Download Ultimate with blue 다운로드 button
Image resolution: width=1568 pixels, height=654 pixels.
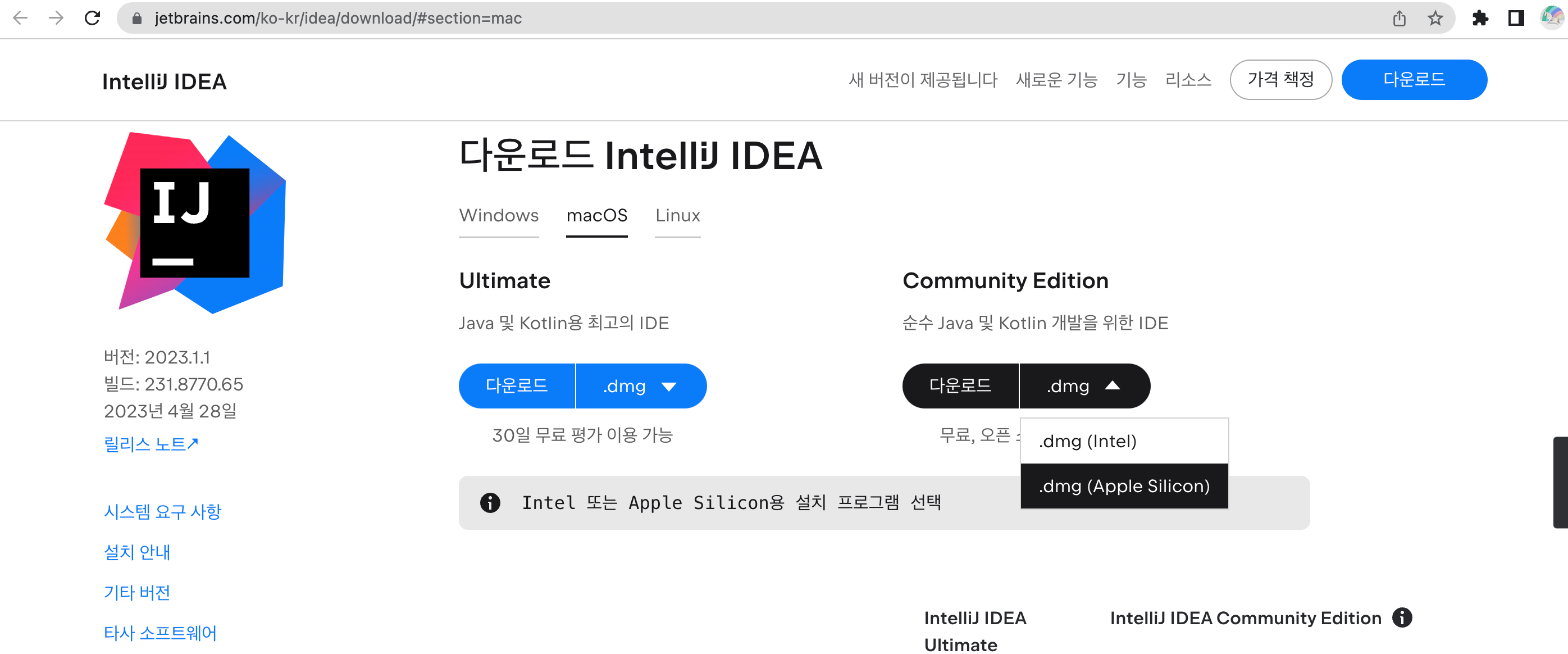pos(517,386)
